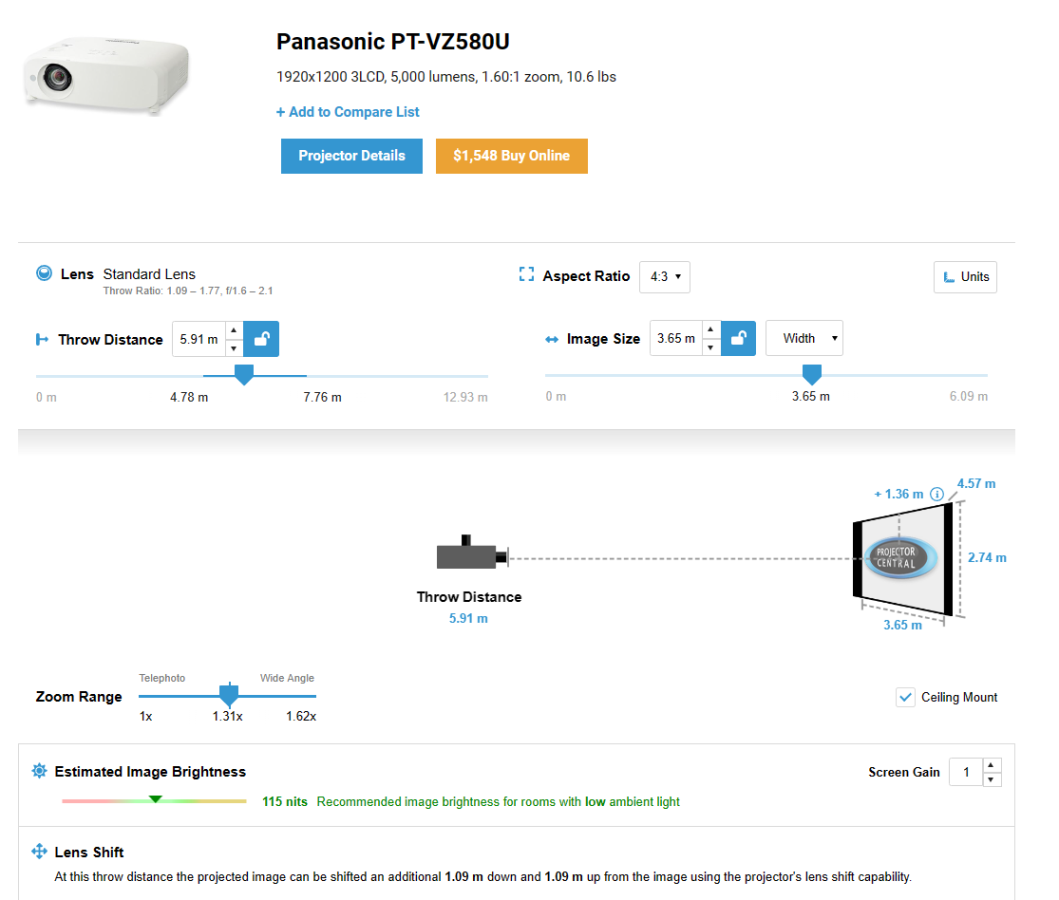The width and height of the screenshot is (1059, 900).
Task: Click the info icon beside 1.36 m
Action: [937, 494]
